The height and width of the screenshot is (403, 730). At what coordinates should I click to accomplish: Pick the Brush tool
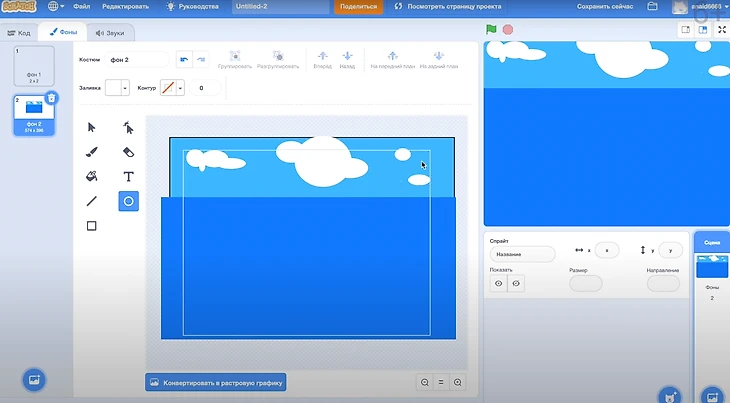click(92, 152)
